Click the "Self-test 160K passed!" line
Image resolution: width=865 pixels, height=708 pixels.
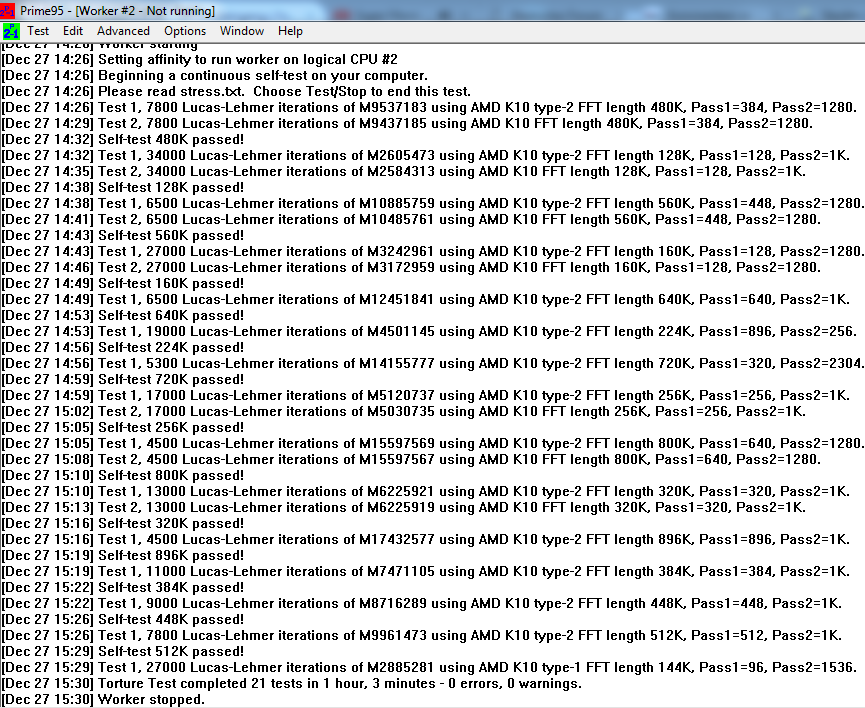point(122,284)
